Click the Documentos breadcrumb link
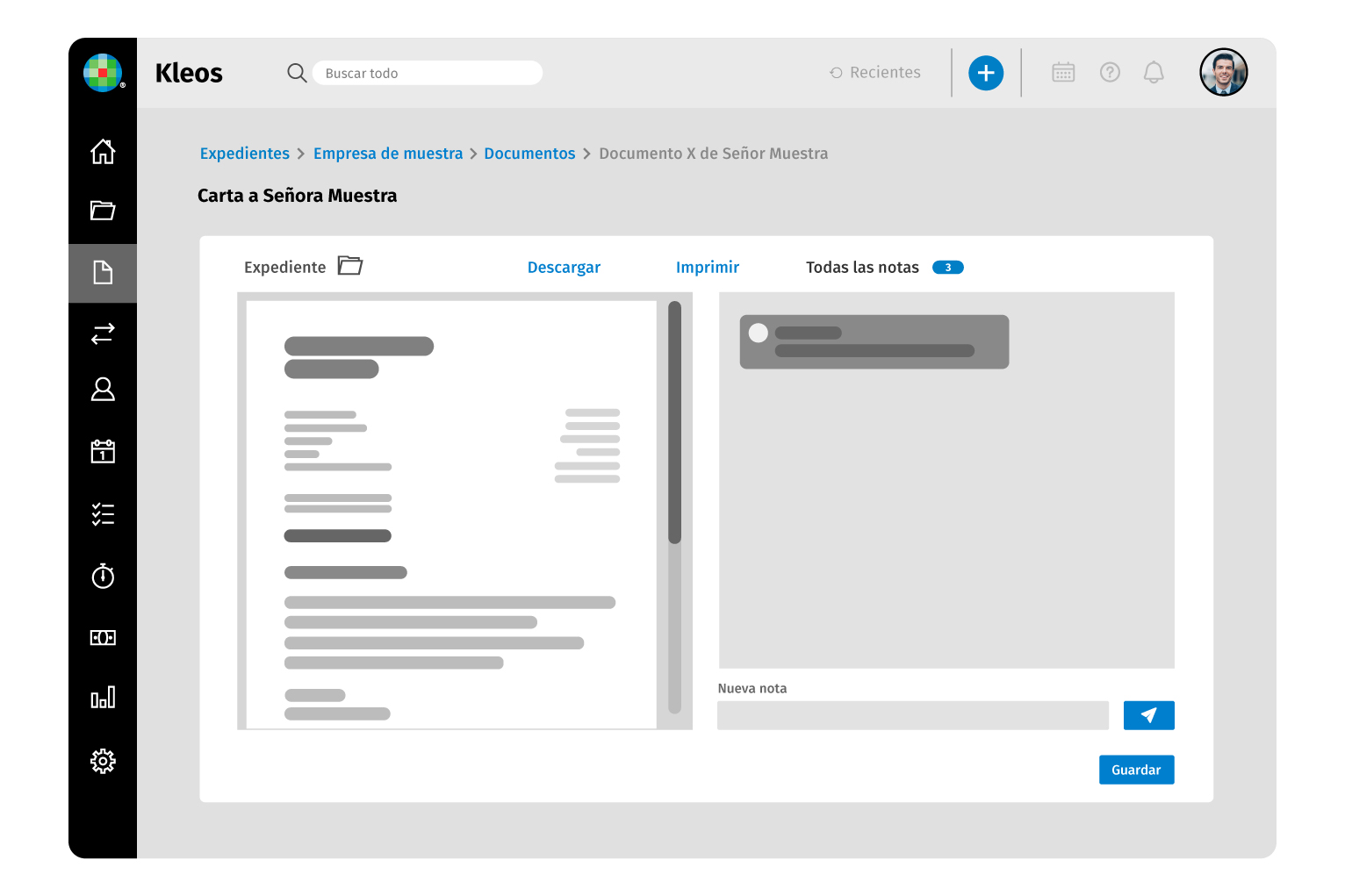 click(x=529, y=154)
